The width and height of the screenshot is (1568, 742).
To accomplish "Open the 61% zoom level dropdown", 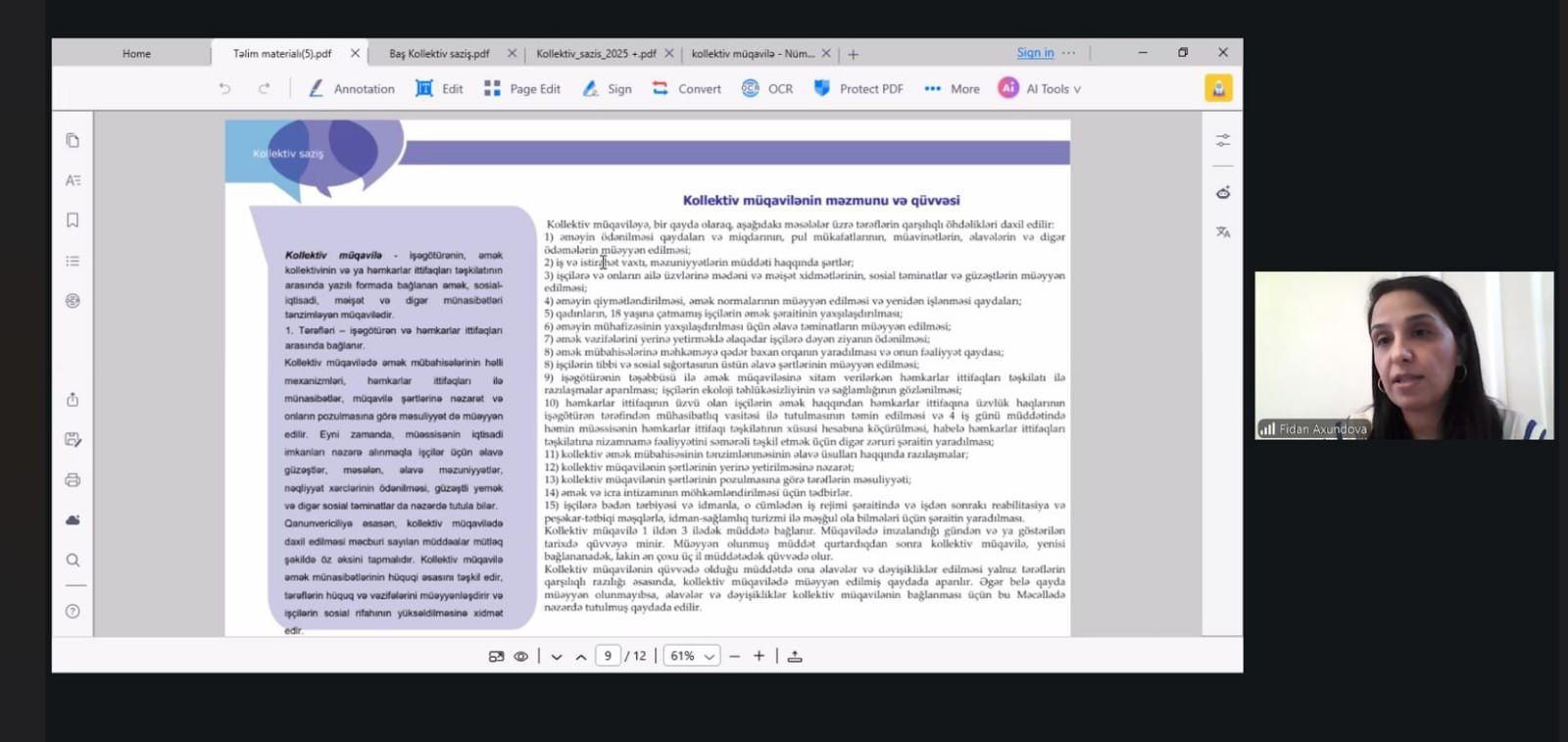I will click(692, 656).
